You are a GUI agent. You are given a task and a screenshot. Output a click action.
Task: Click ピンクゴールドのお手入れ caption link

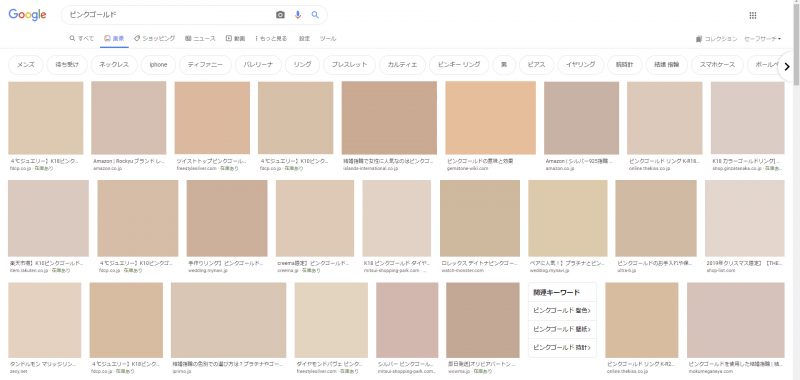click(x=655, y=263)
